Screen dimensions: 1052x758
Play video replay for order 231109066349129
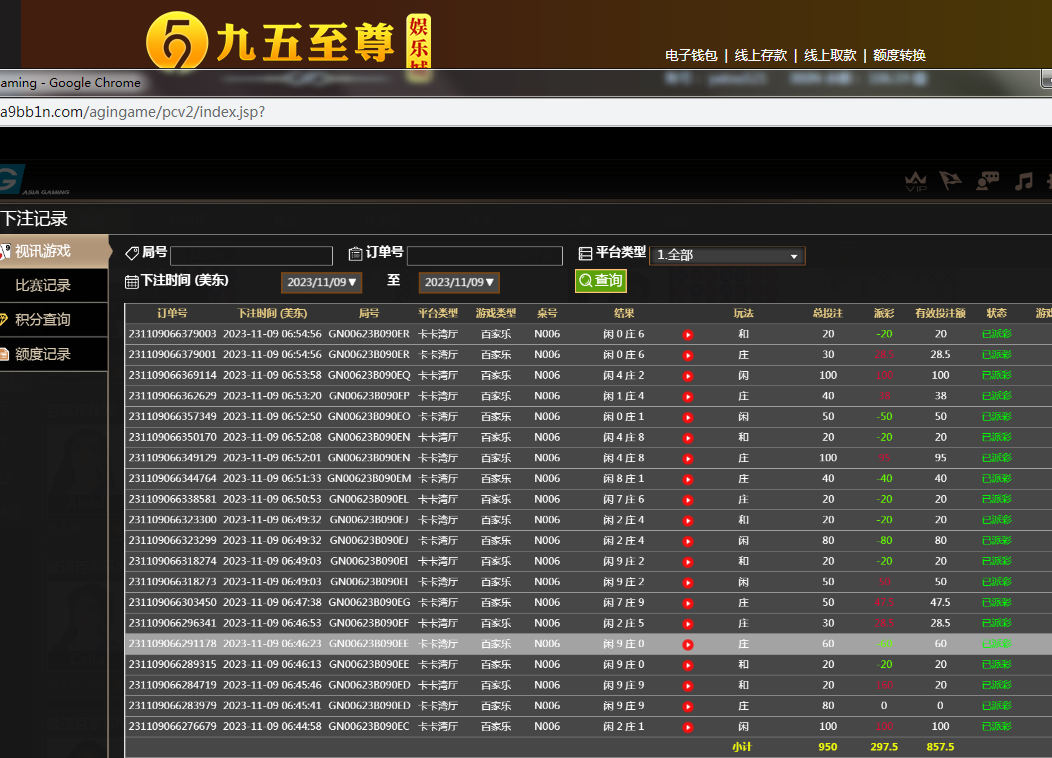pos(688,459)
